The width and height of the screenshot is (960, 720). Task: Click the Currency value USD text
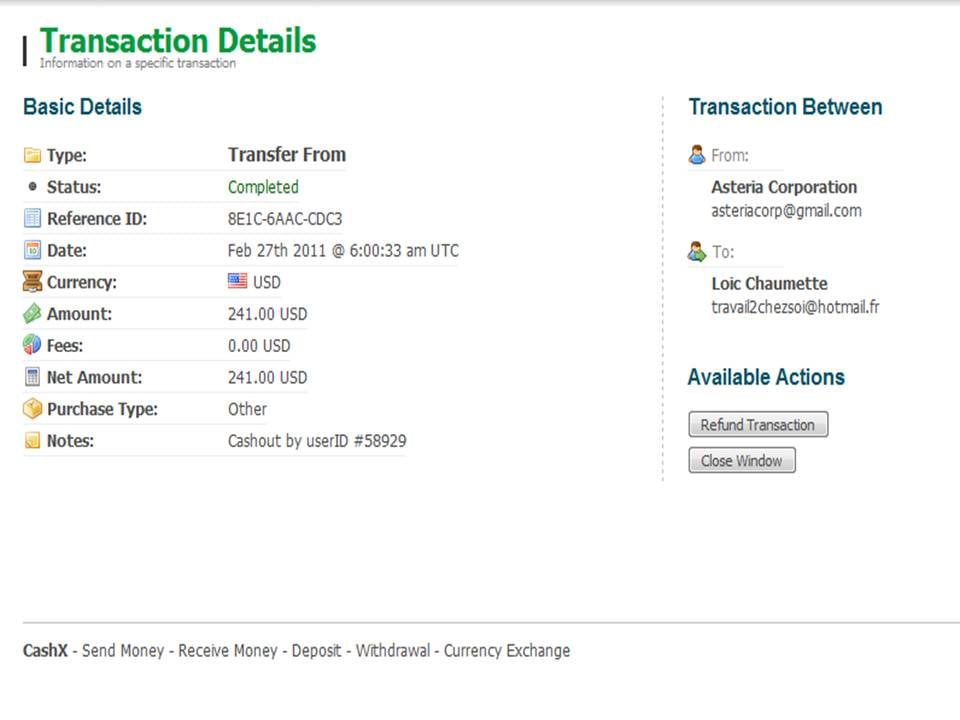click(267, 282)
